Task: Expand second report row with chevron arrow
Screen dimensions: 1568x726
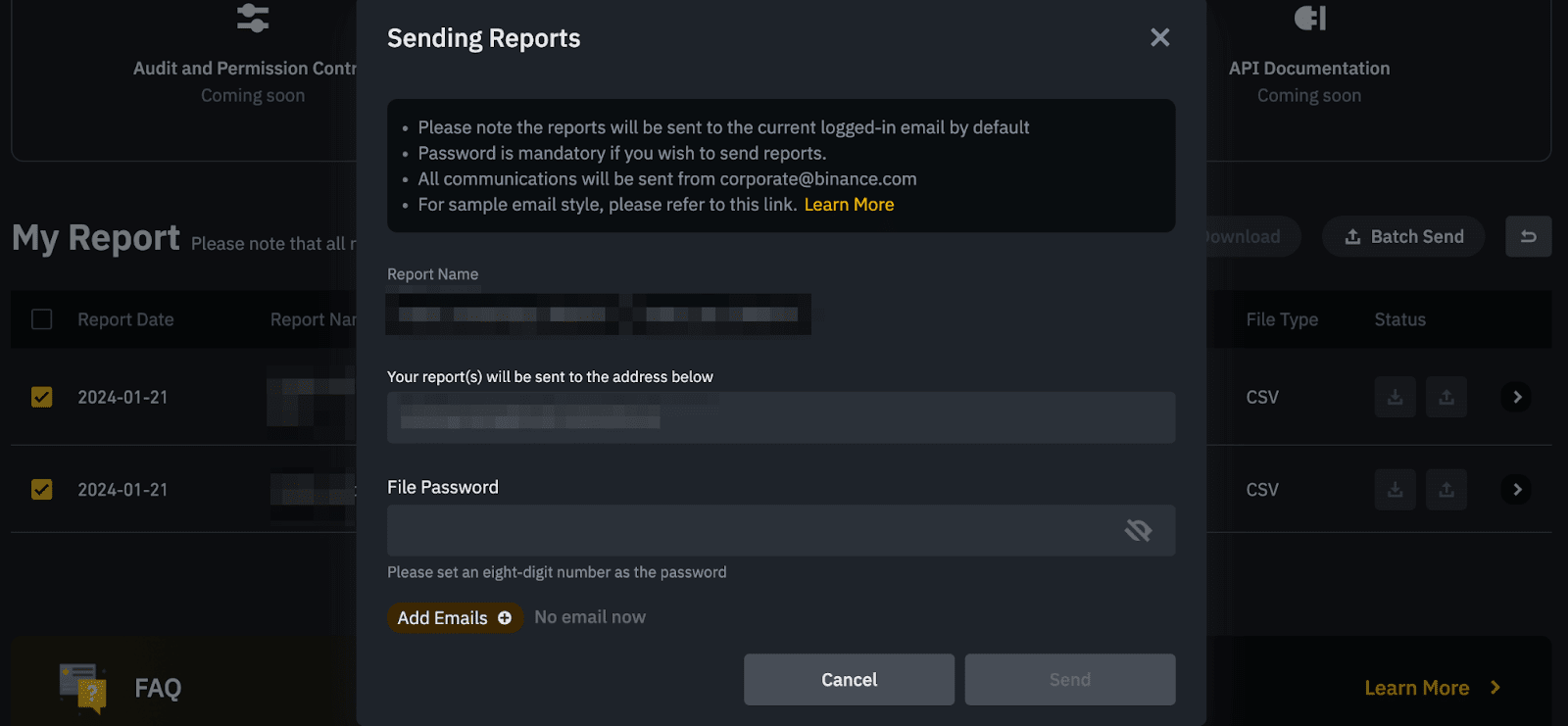Action: click(x=1516, y=489)
